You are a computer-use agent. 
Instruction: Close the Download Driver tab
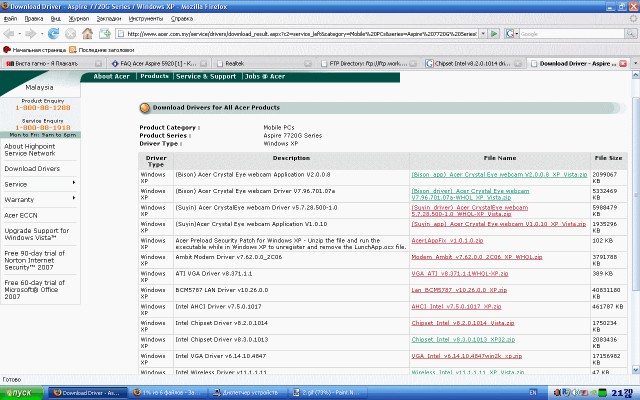coord(623,63)
